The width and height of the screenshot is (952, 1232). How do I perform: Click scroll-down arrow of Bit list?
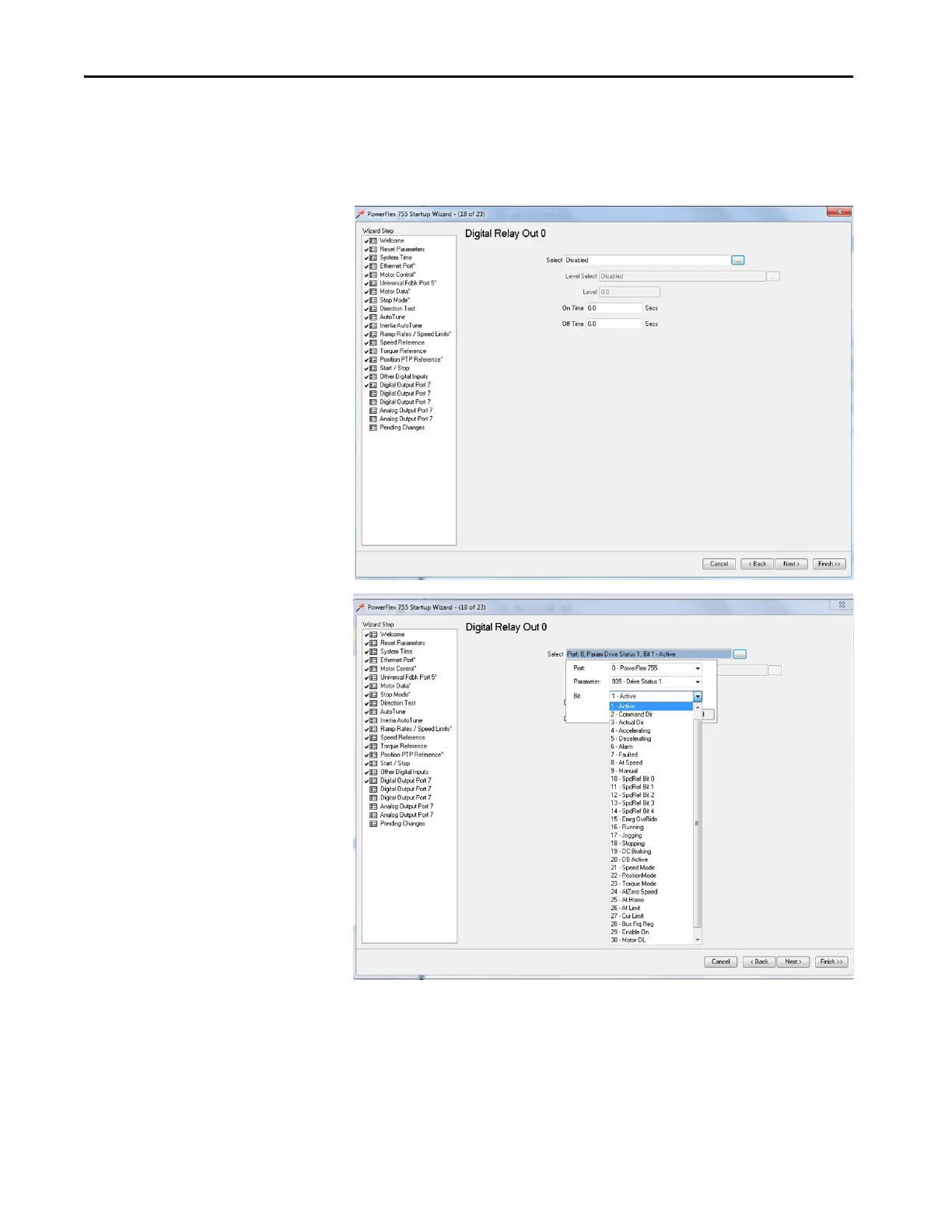697,940
